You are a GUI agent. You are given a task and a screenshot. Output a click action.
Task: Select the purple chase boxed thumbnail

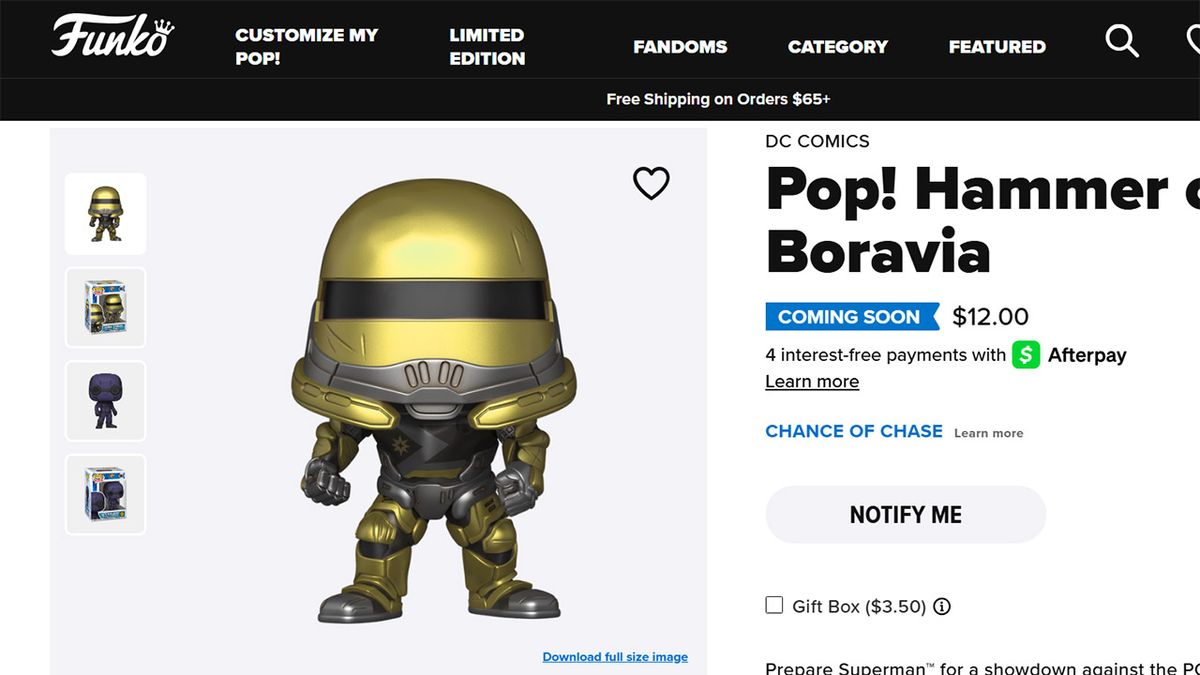coord(106,494)
